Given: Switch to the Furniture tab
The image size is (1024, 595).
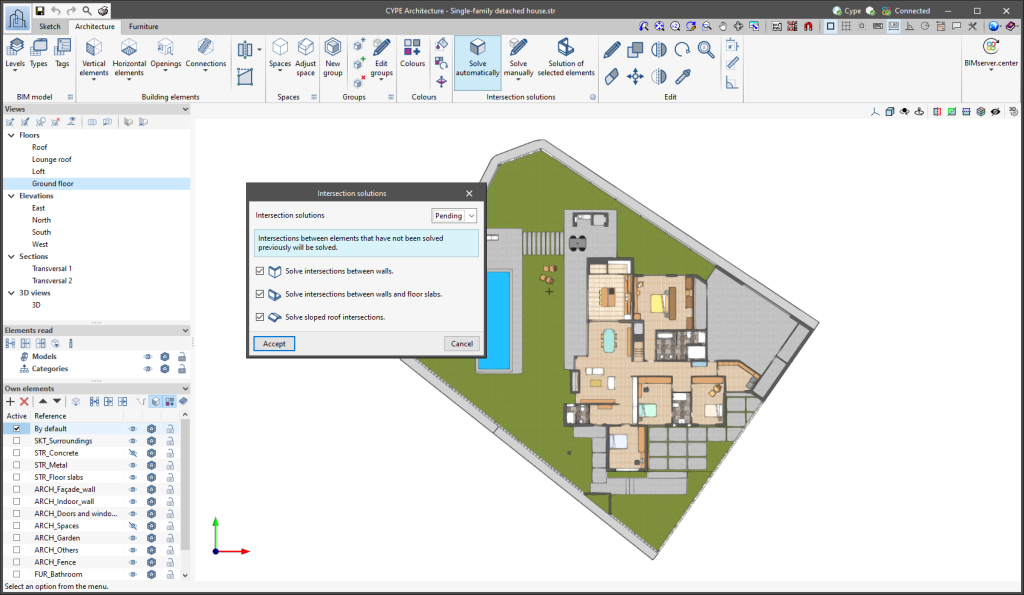Looking at the screenshot, I should 143,26.
